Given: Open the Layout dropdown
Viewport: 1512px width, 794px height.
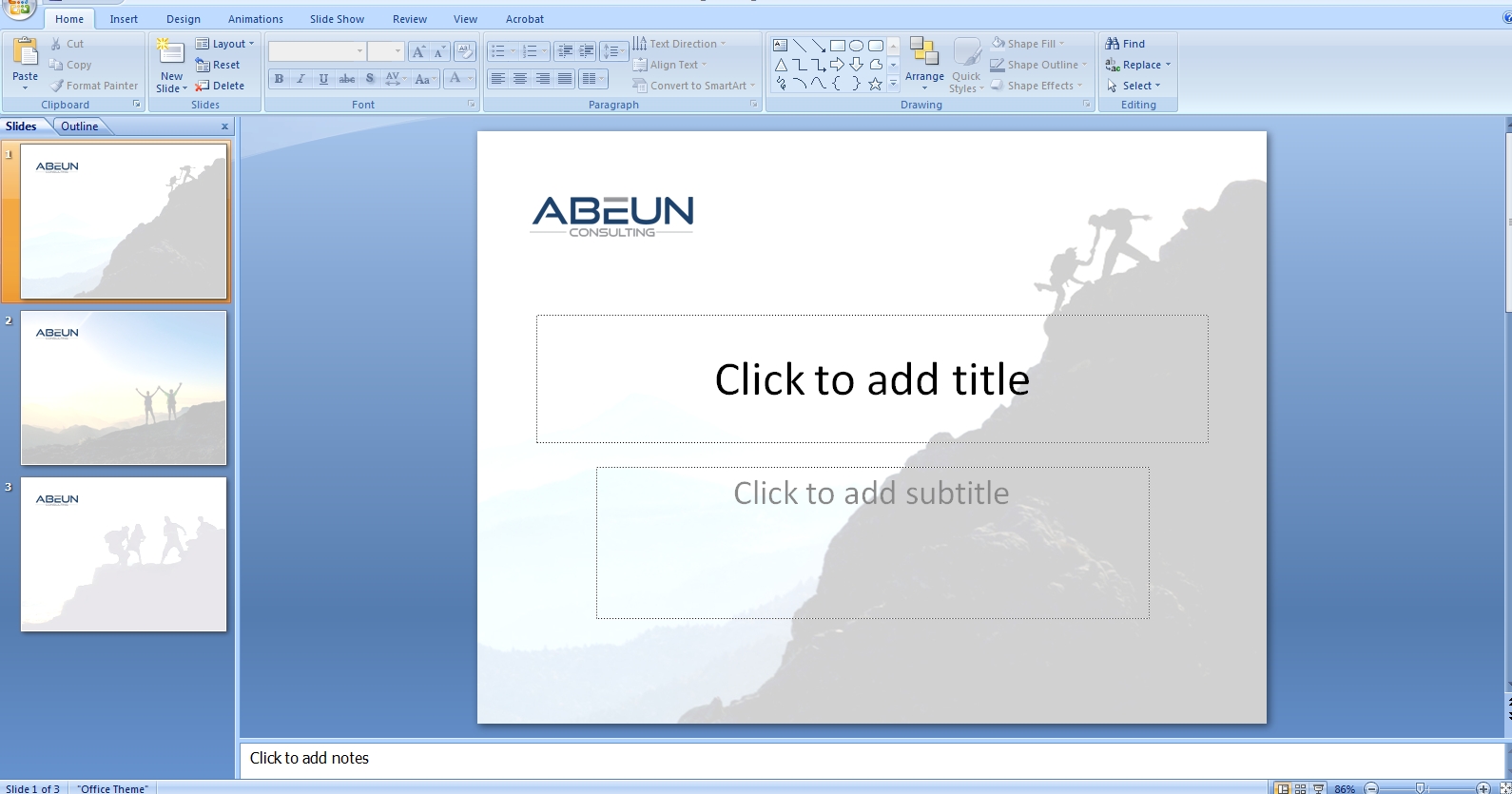Looking at the screenshot, I should pyautogui.click(x=225, y=44).
